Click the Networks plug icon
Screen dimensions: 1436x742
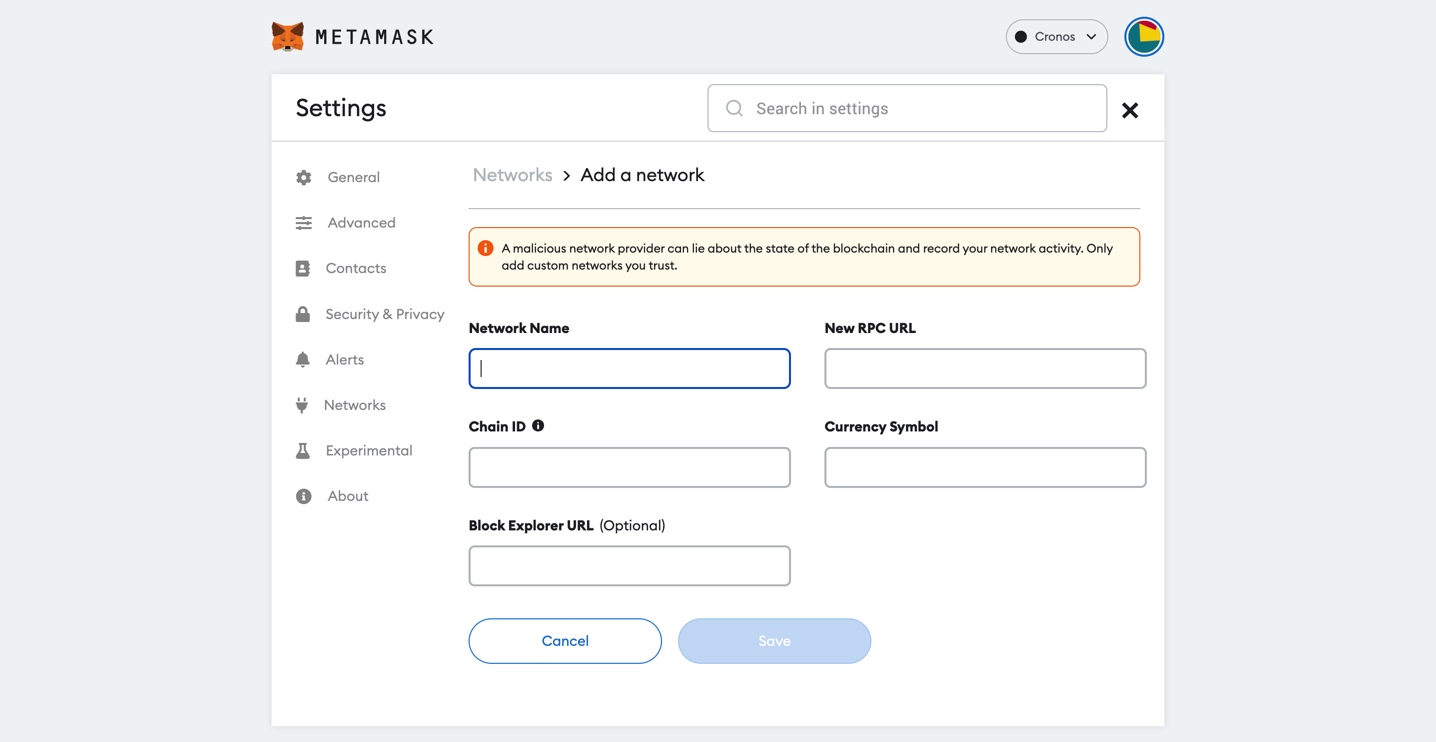coord(302,405)
